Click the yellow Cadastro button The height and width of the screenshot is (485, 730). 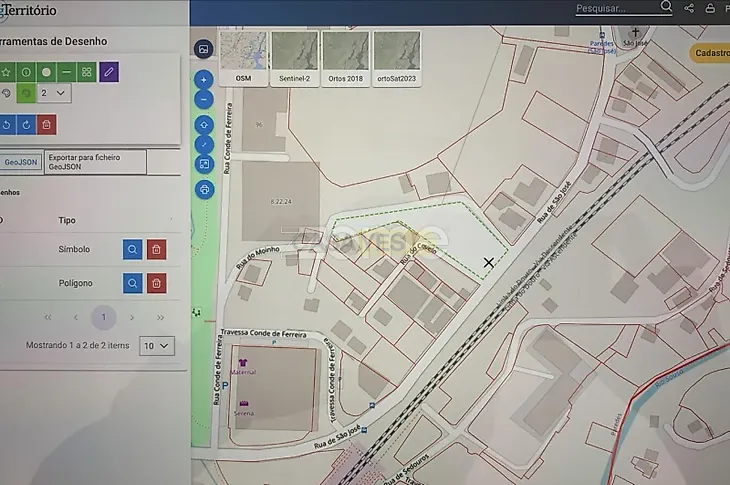click(x=710, y=53)
